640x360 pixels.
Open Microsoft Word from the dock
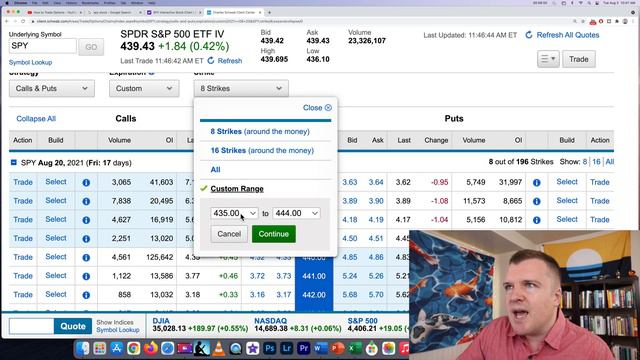point(321,348)
